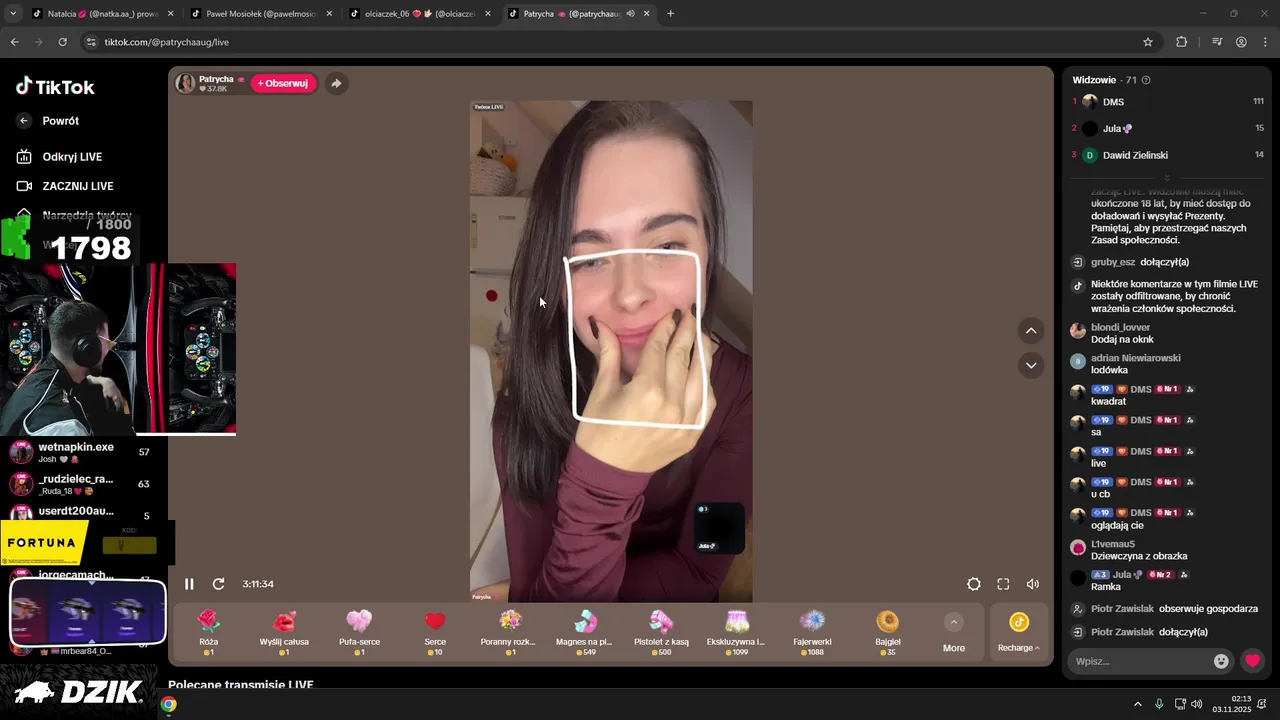Open the Chrome profile icon
1280x720 pixels.
click(x=1241, y=42)
